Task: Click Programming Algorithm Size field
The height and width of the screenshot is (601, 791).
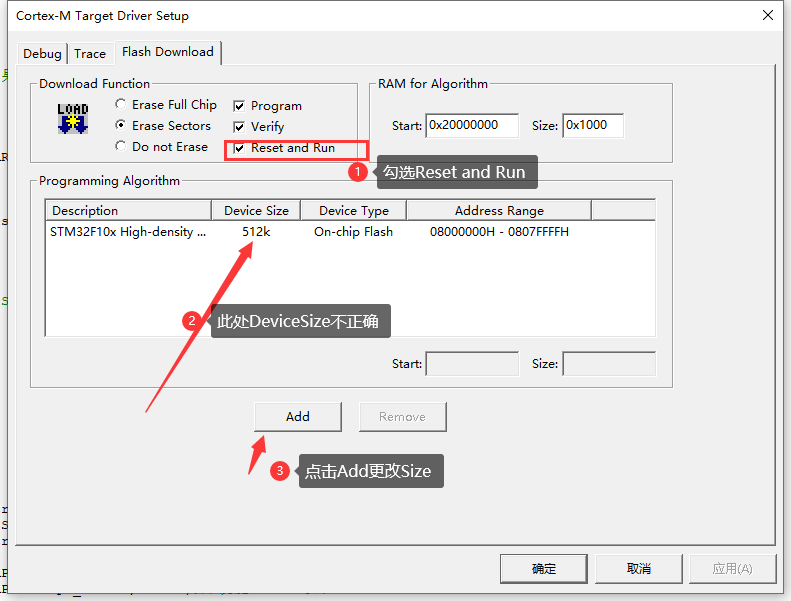Action: 609,364
